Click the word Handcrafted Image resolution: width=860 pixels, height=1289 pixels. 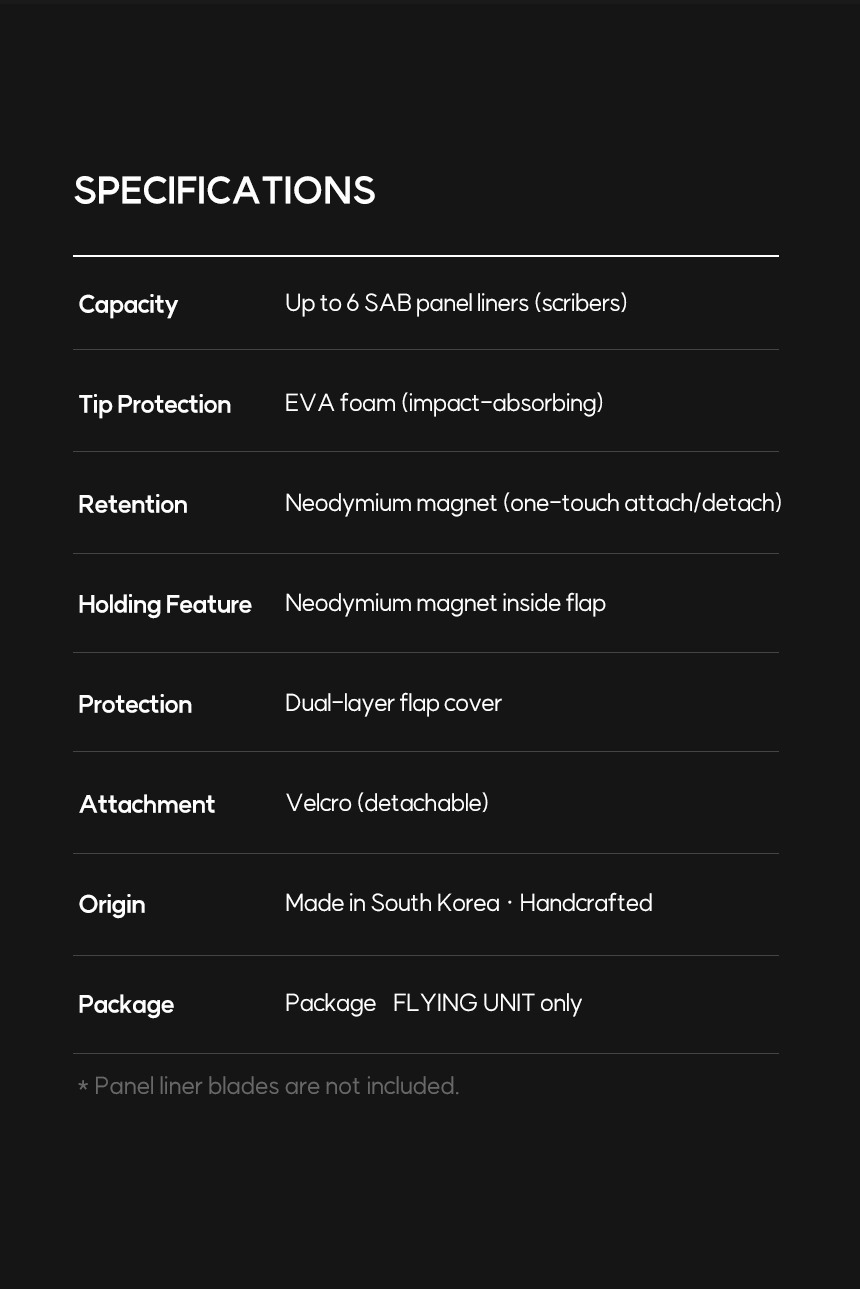(586, 903)
